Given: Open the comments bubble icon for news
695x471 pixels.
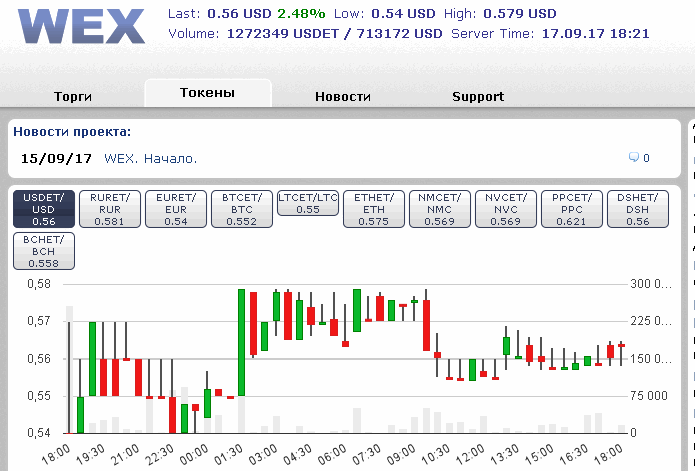Looking at the screenshot, I should pos(634,157).
